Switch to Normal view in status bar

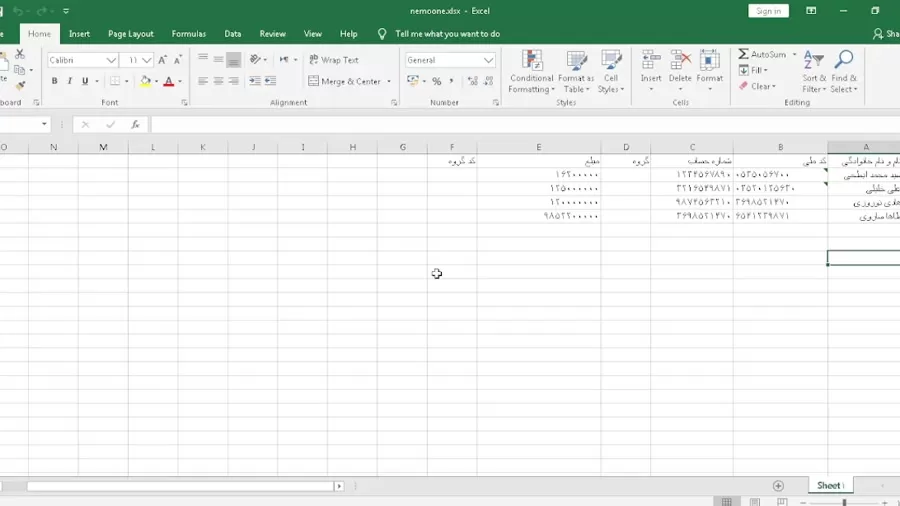tap(727, 502)
